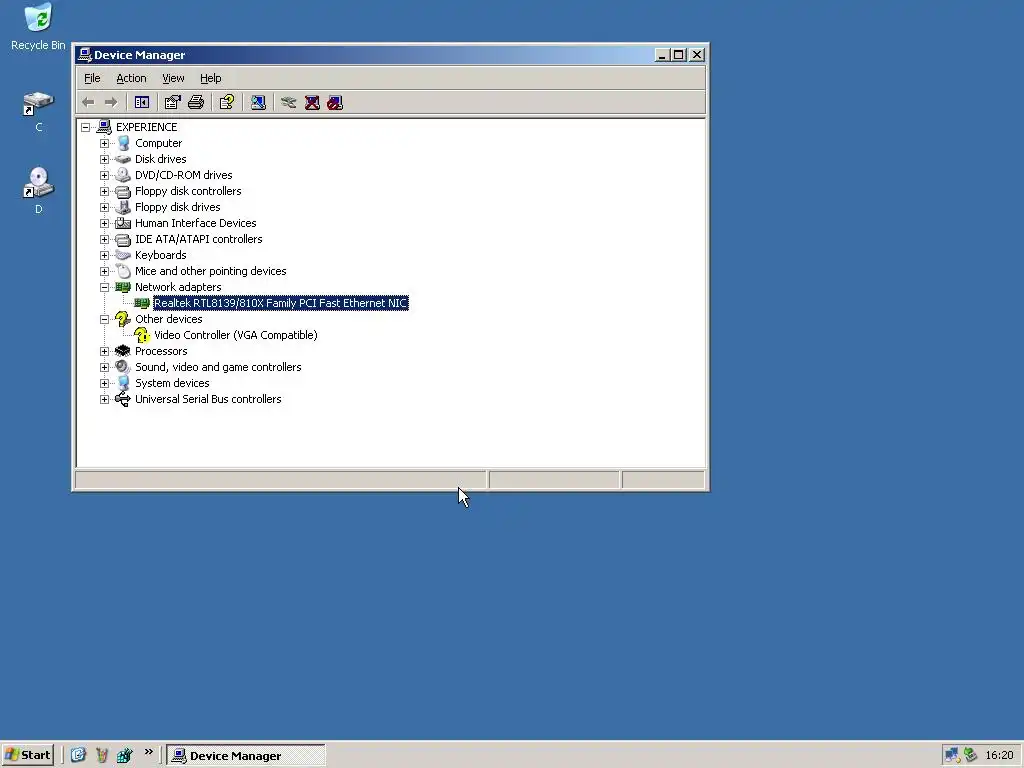Toggle the show/hide console tree toolbar icon

pos(142,103)
